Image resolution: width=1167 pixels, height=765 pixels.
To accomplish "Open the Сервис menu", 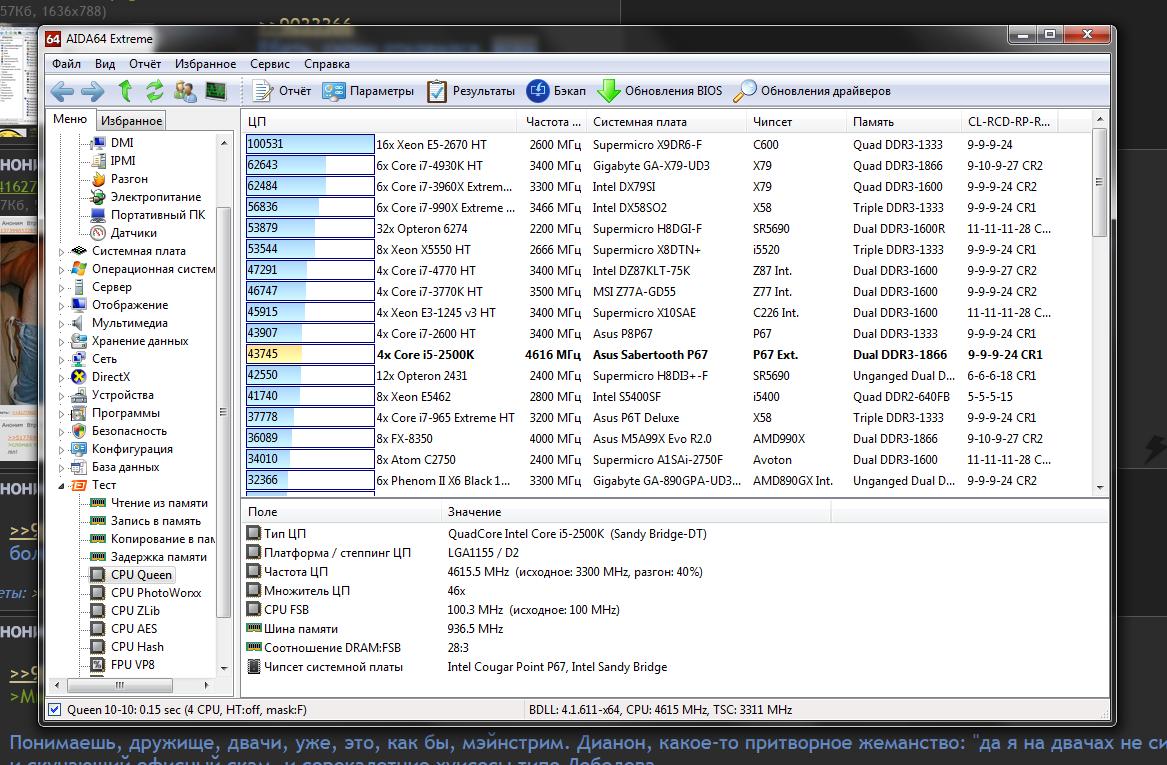I will point(269,64).
